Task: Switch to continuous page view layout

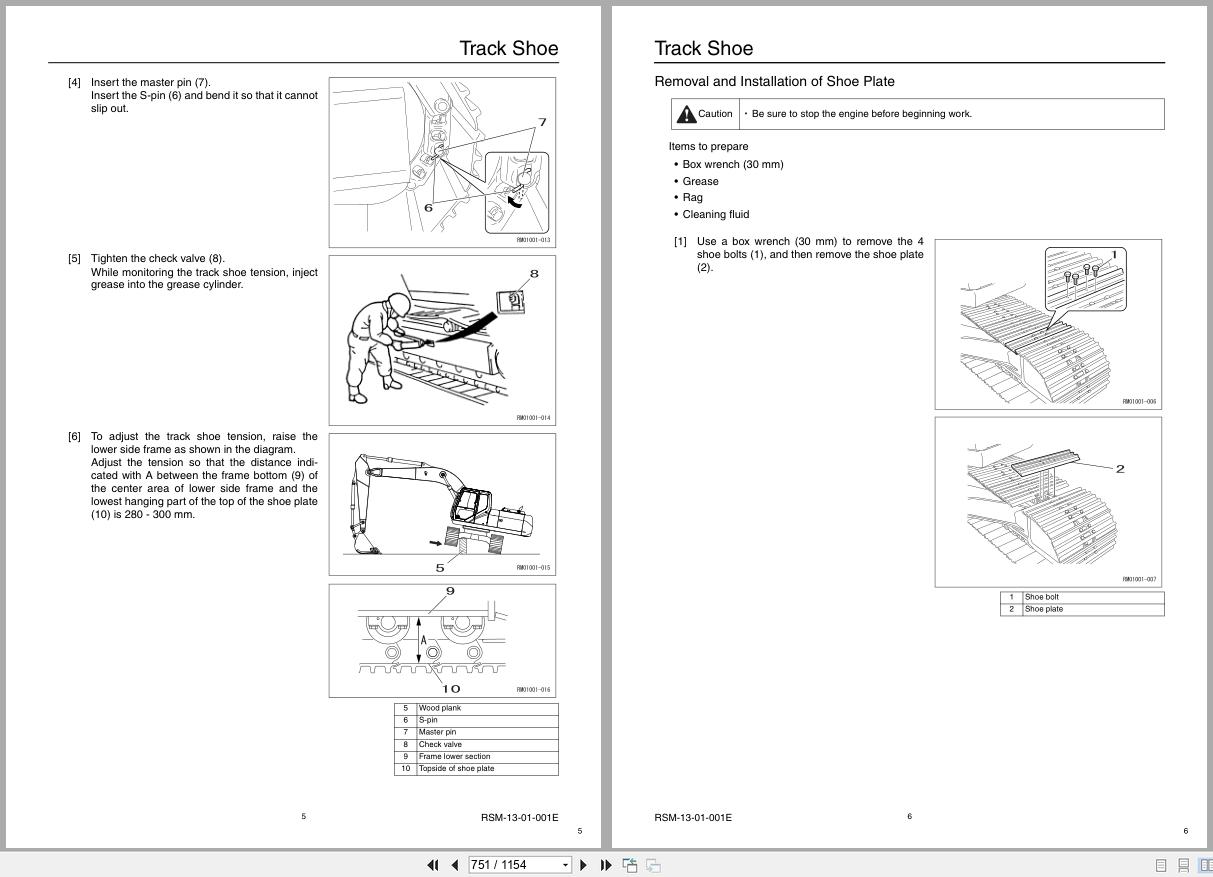Action: pos(1183,865)
